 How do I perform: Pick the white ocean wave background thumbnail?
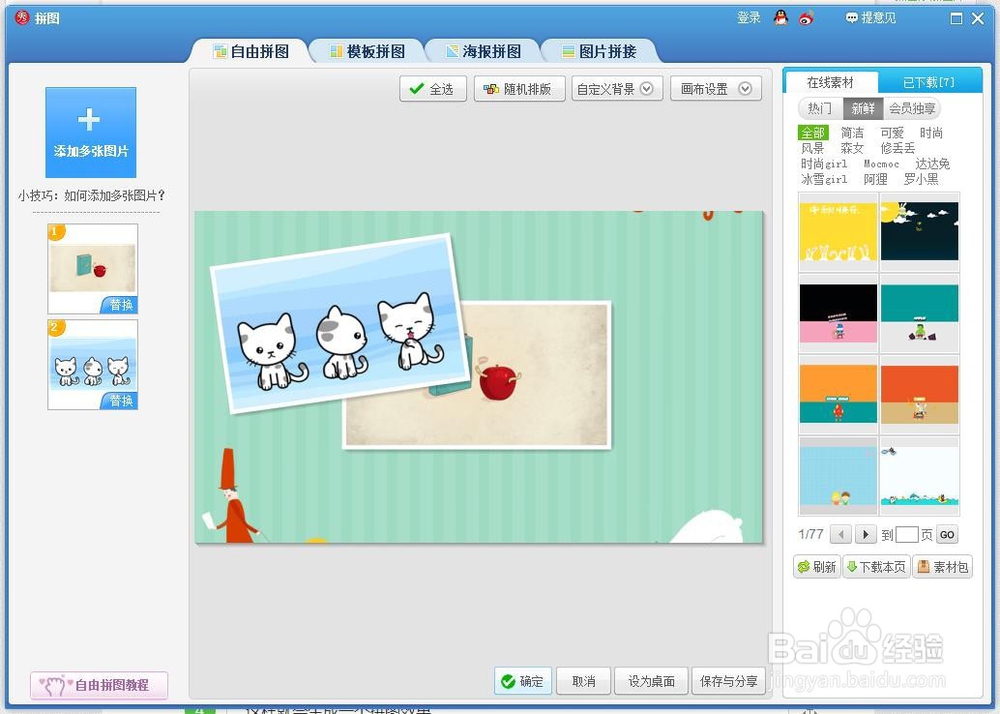pyautogui.click(x=919, y=476)
